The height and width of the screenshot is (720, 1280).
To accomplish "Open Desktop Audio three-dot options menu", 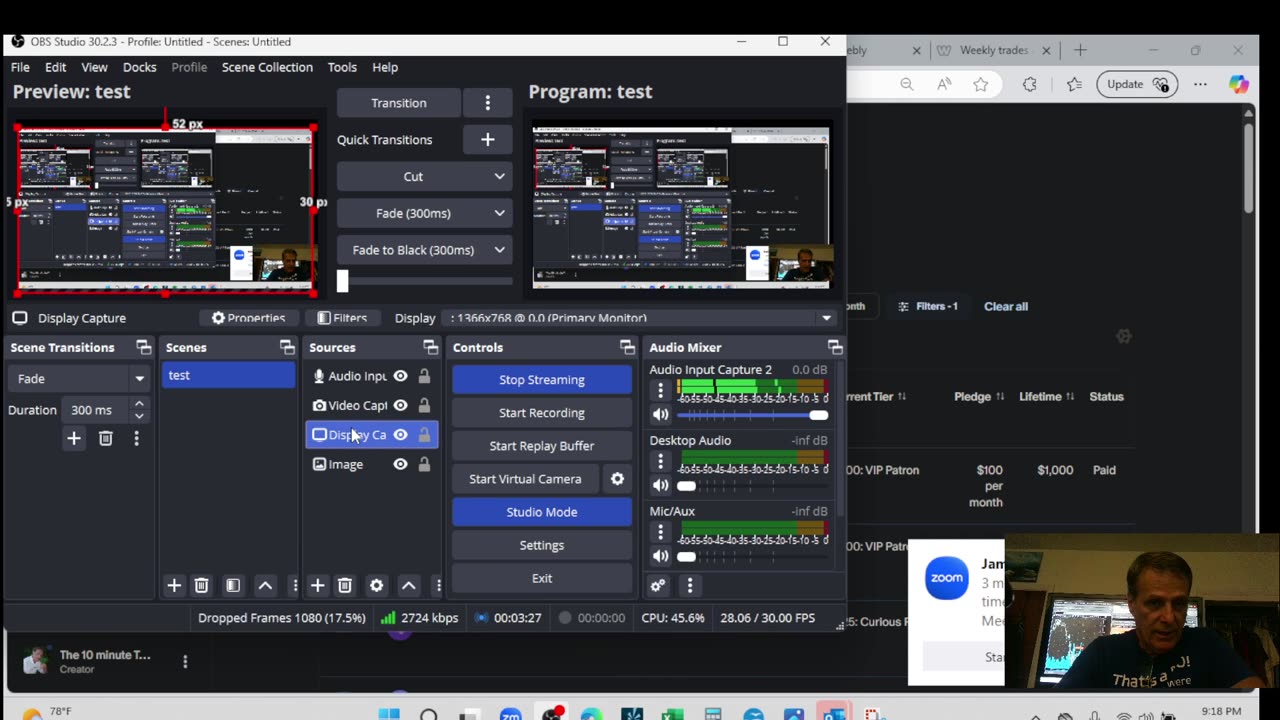I will point(660,461).
